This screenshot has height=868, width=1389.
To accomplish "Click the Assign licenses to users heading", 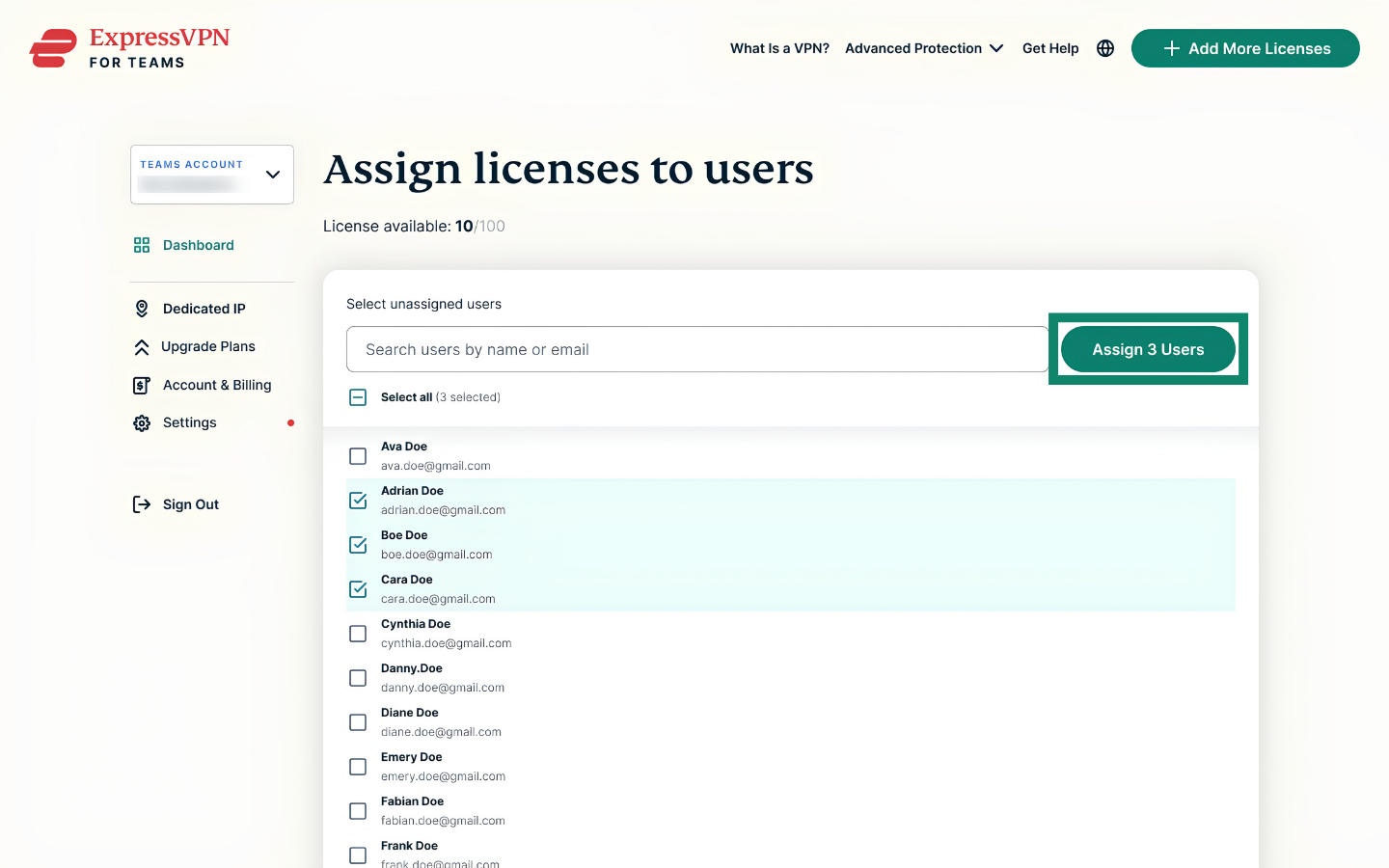I will pos(568,169).
